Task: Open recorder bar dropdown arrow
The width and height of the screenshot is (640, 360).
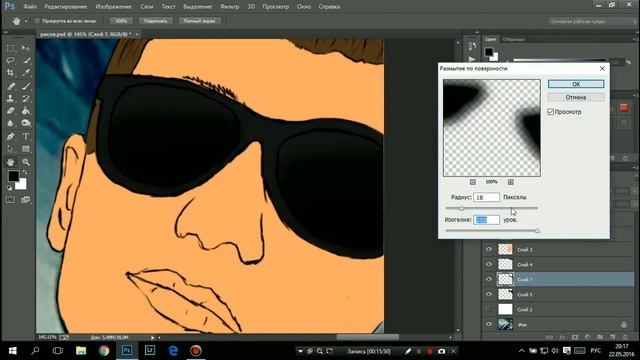Action: point(300,351)
